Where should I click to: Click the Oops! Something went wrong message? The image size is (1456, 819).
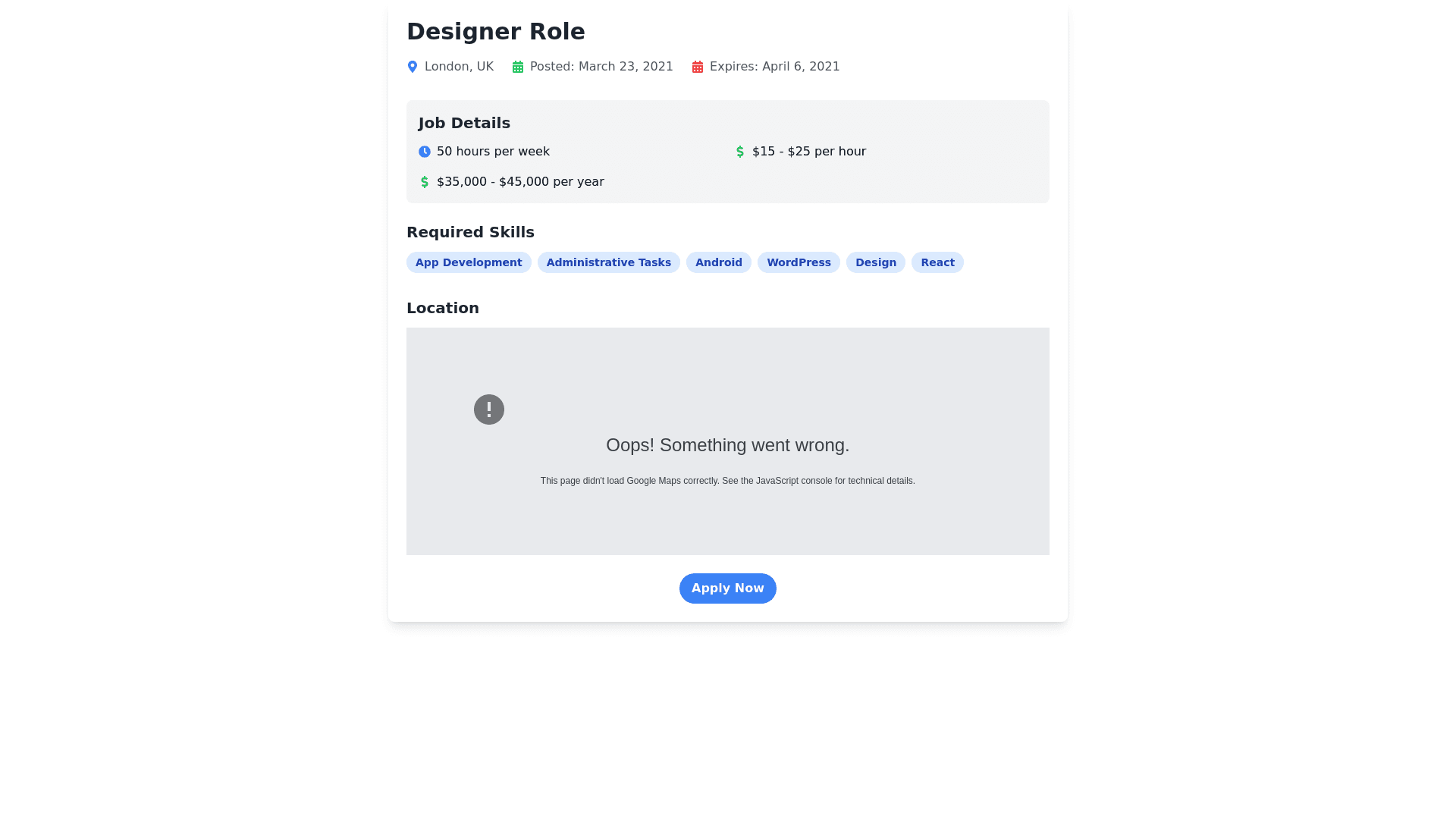tap(727, 445)
